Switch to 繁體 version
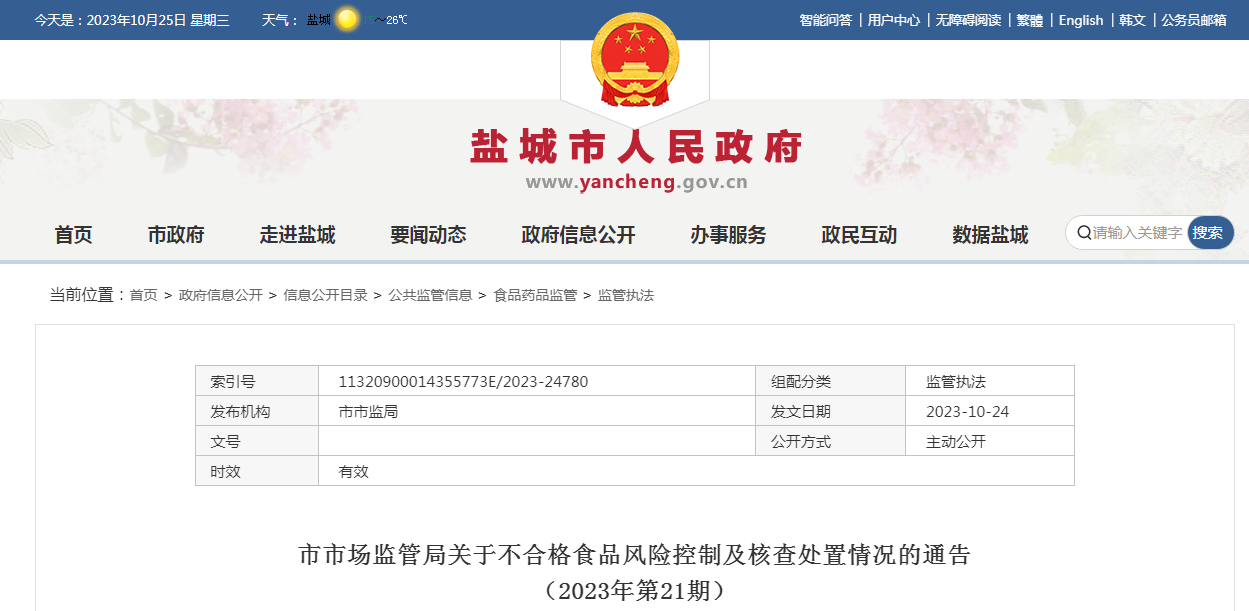 pyautogui.click(x=1030, y=20)
